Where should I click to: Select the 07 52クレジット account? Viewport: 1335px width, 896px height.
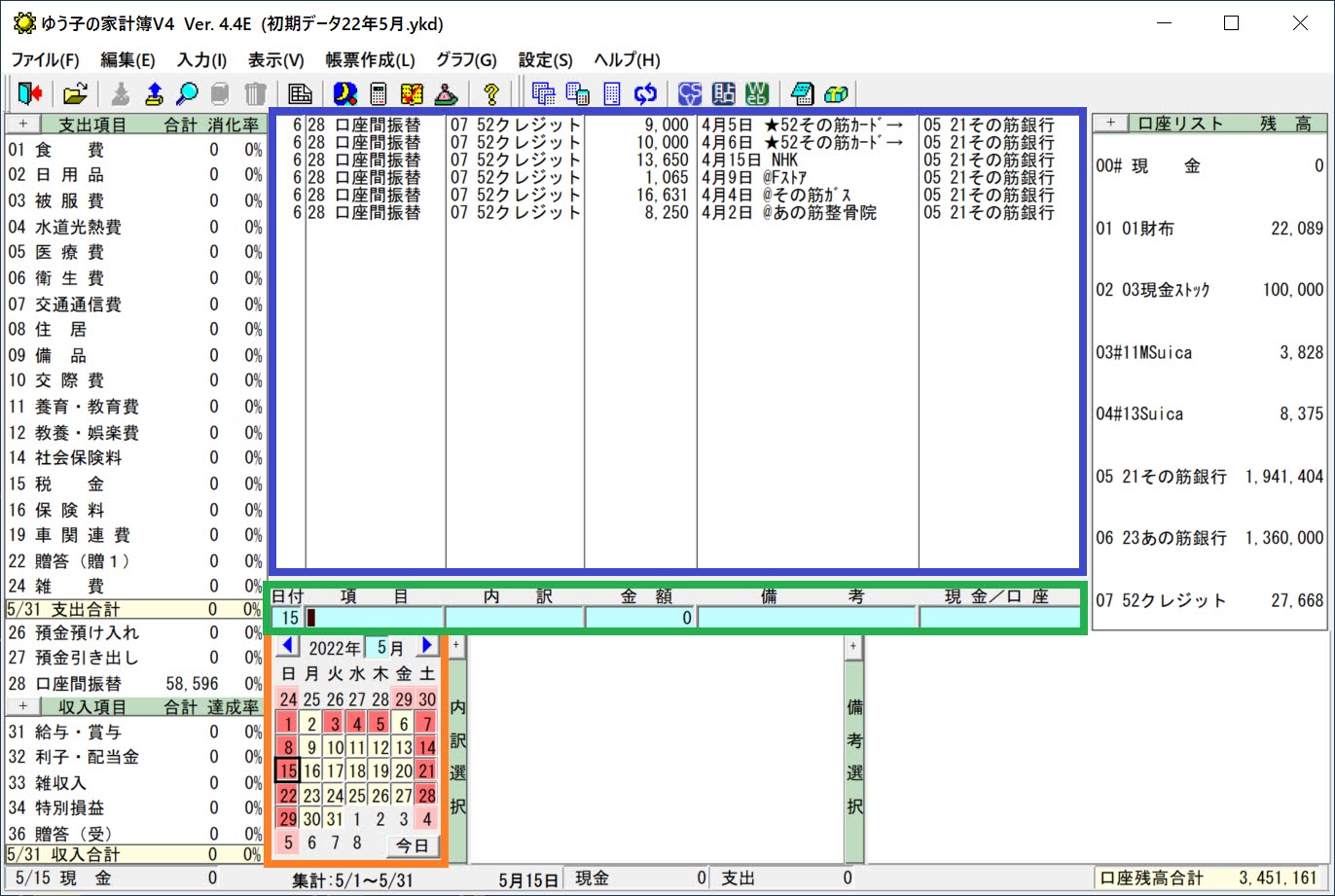coord(1209,601)
